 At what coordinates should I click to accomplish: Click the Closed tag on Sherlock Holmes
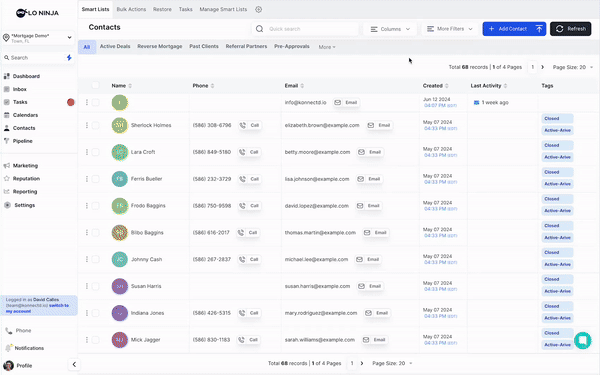[x=557, y=119]
